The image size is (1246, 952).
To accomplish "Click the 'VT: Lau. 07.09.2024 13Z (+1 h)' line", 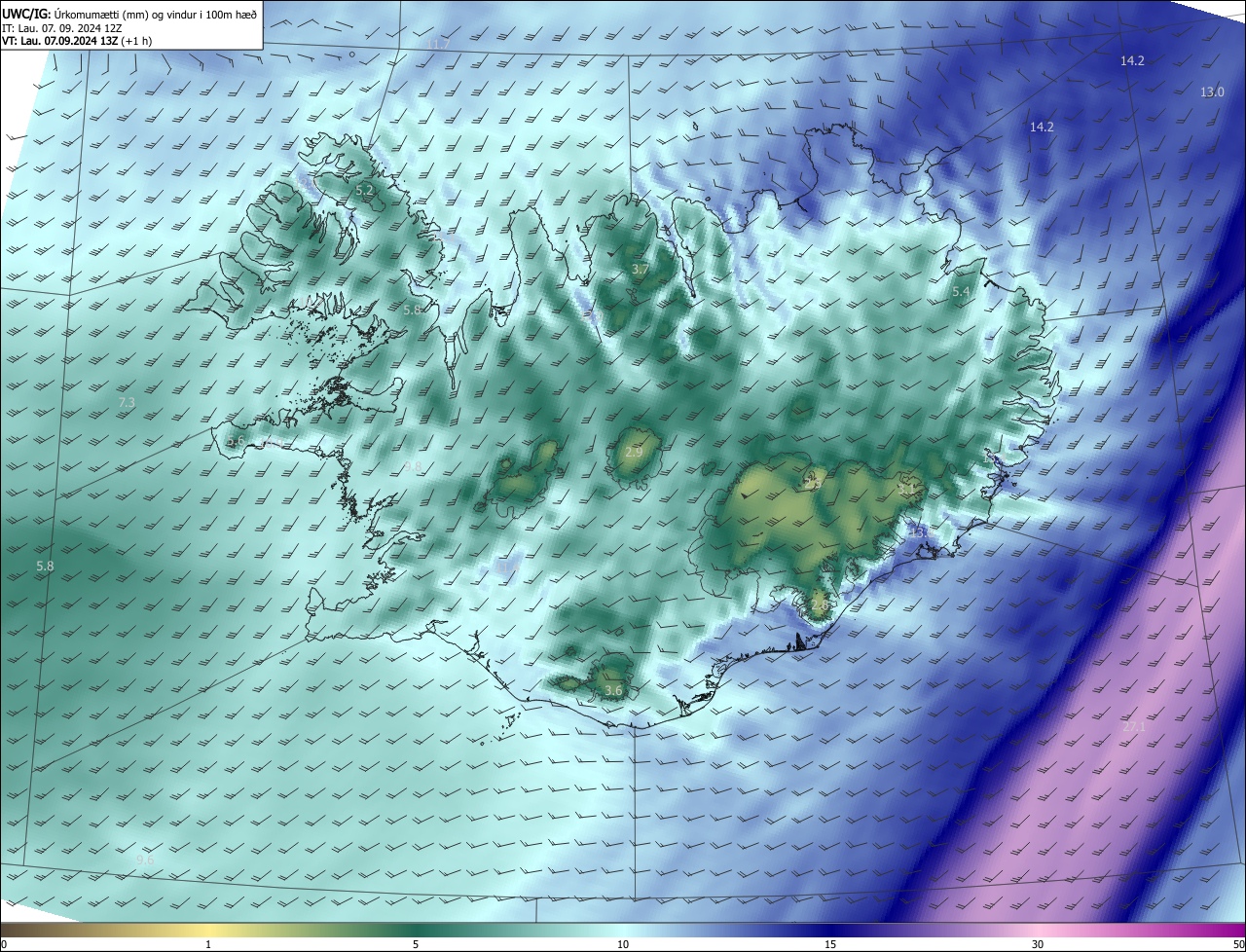I will 76,41.
